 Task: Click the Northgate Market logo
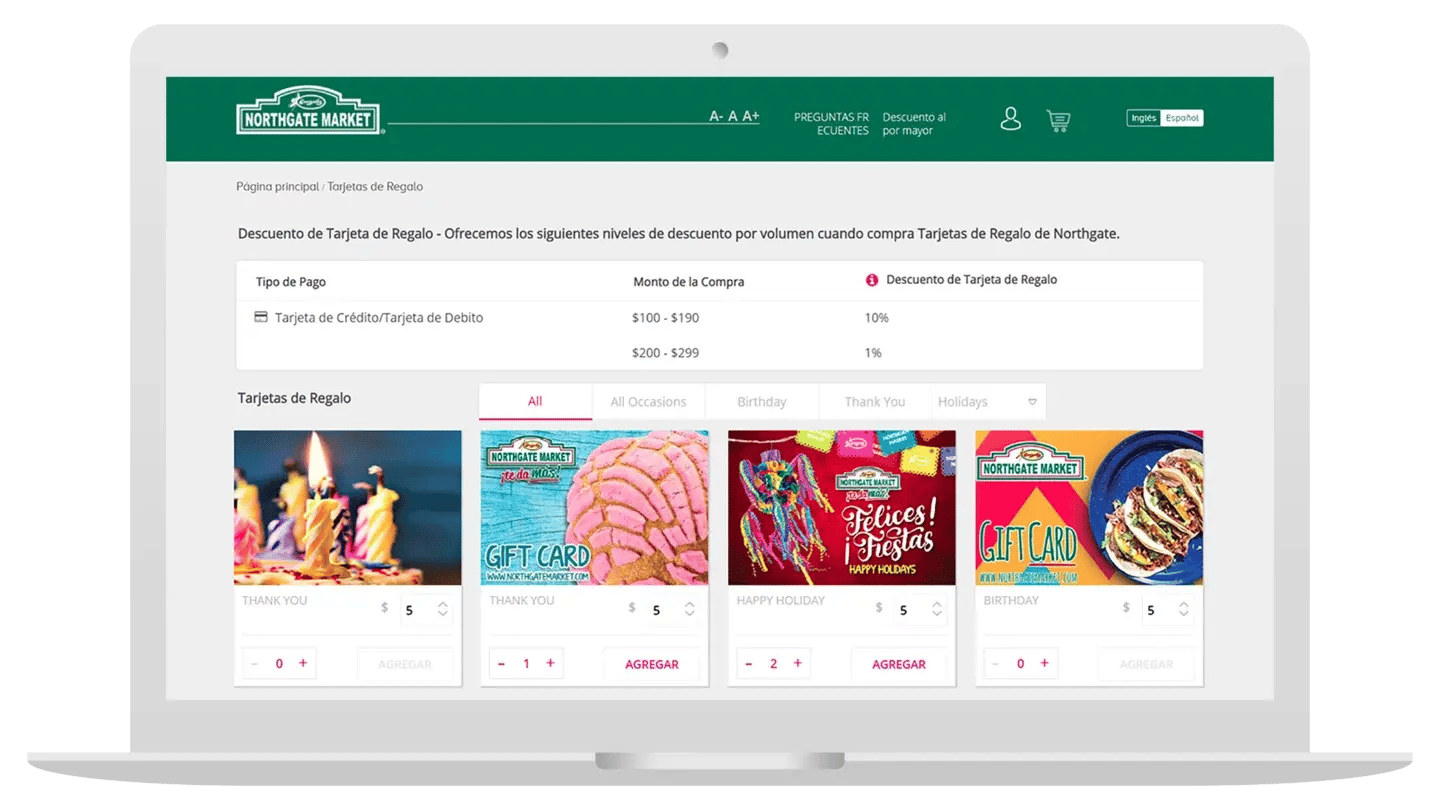click(x=308, y=112)
